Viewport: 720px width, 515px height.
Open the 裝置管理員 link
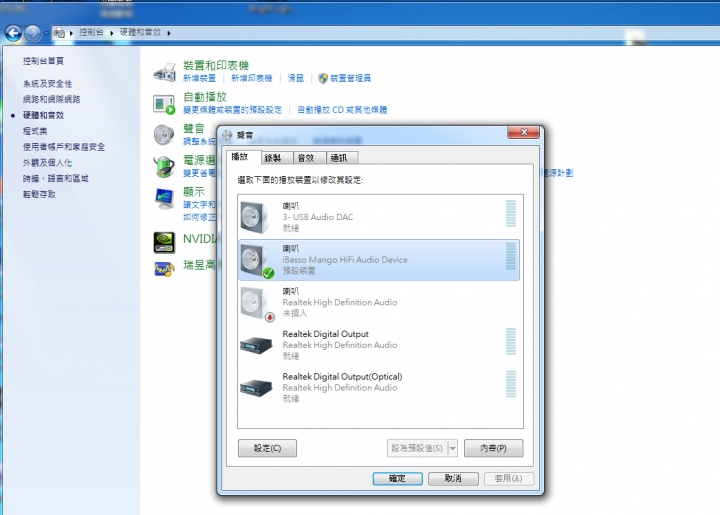click(x=350, y=78)
